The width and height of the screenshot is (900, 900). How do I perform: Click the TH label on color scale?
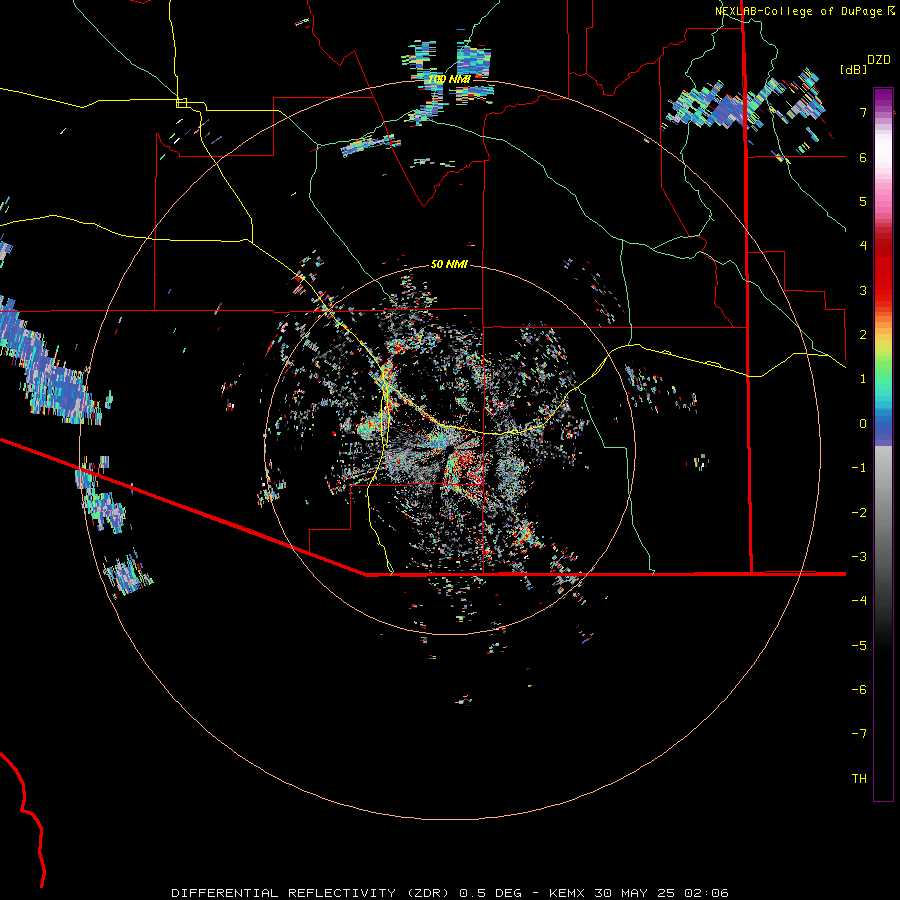click(859, 779)
